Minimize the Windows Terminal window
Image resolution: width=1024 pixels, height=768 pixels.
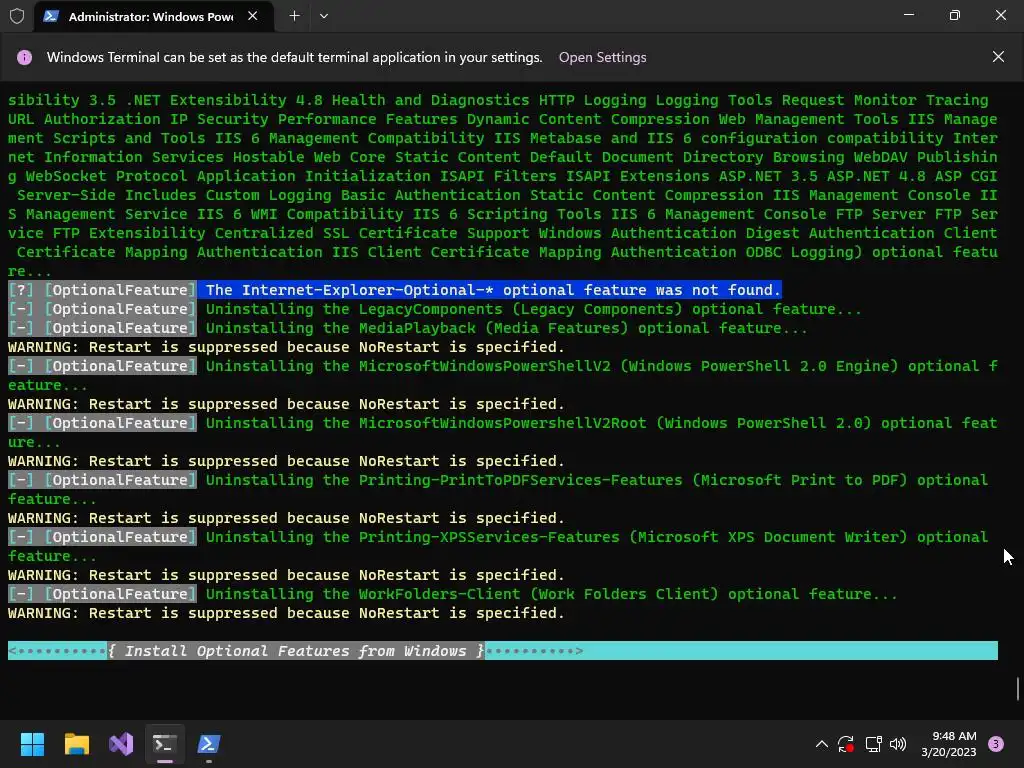pos(908,15)
